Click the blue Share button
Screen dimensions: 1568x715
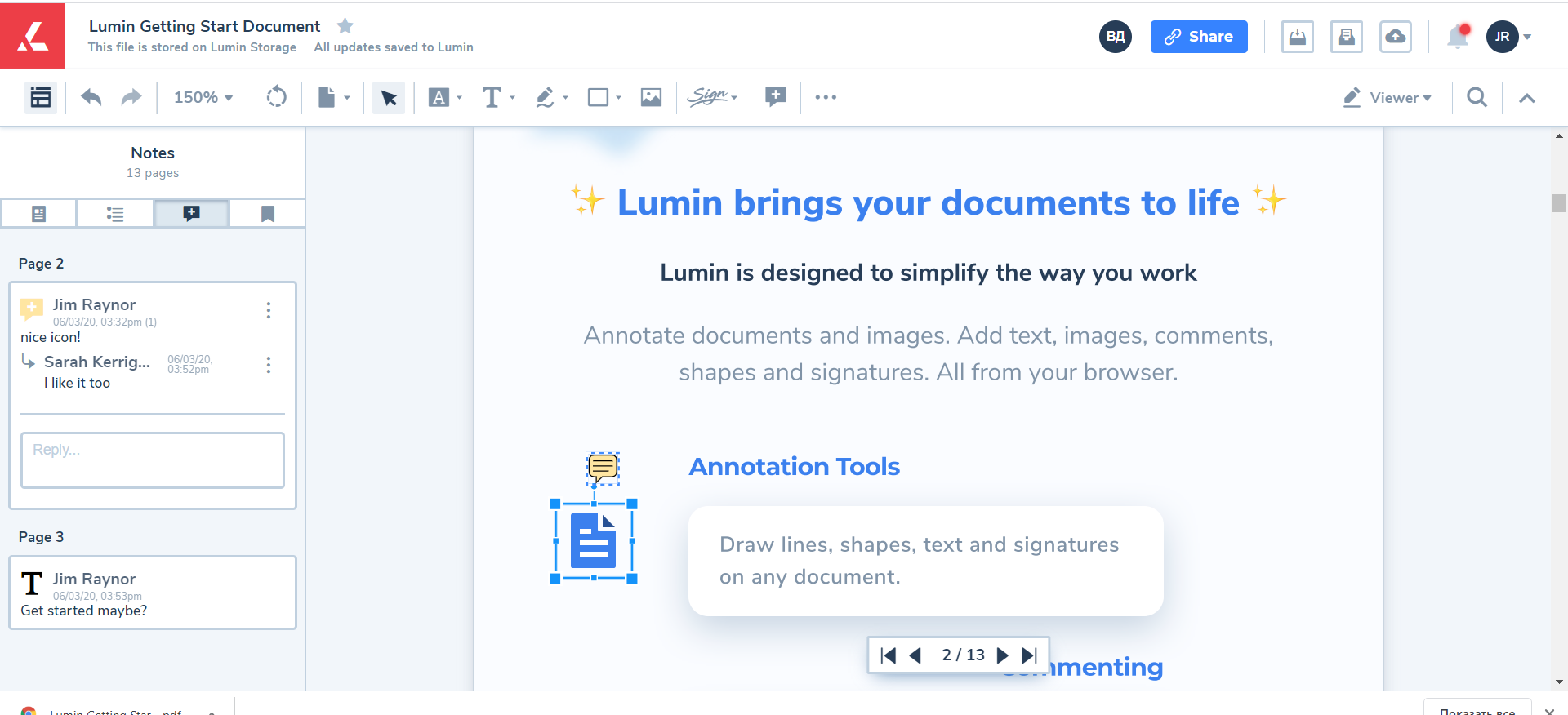(1199, 37)
